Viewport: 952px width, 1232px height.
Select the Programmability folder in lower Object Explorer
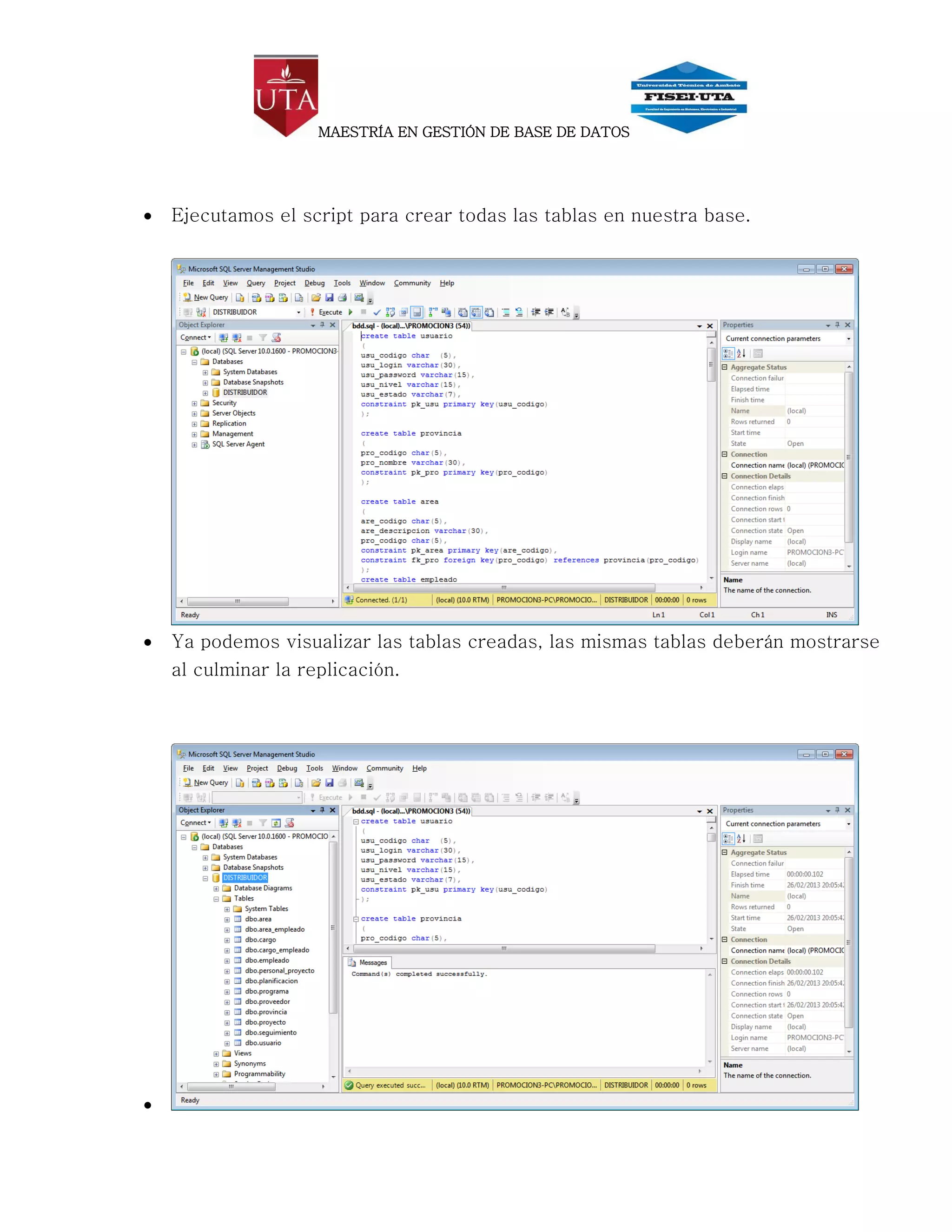pos(259,1074)
